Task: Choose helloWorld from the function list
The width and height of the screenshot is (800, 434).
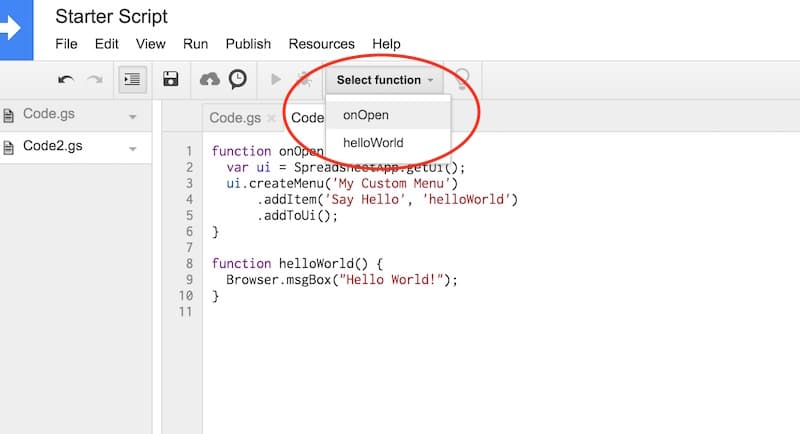Action: click(373, 143)
